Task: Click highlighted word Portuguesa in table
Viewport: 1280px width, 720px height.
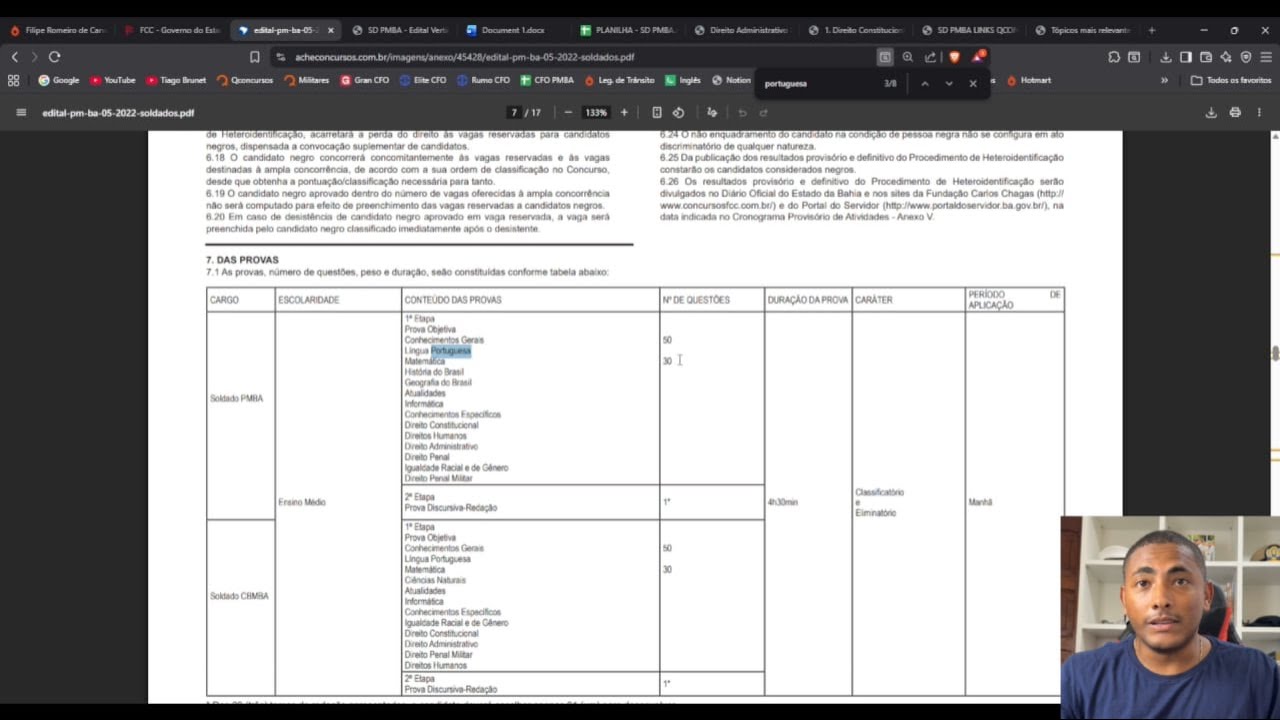Action: [451, 351]
